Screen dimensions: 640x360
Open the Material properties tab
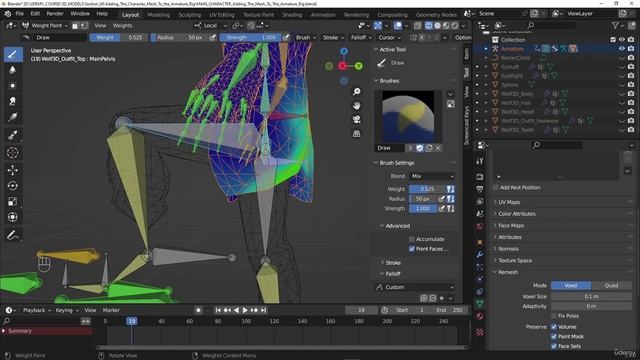click(x=480, y=316)
